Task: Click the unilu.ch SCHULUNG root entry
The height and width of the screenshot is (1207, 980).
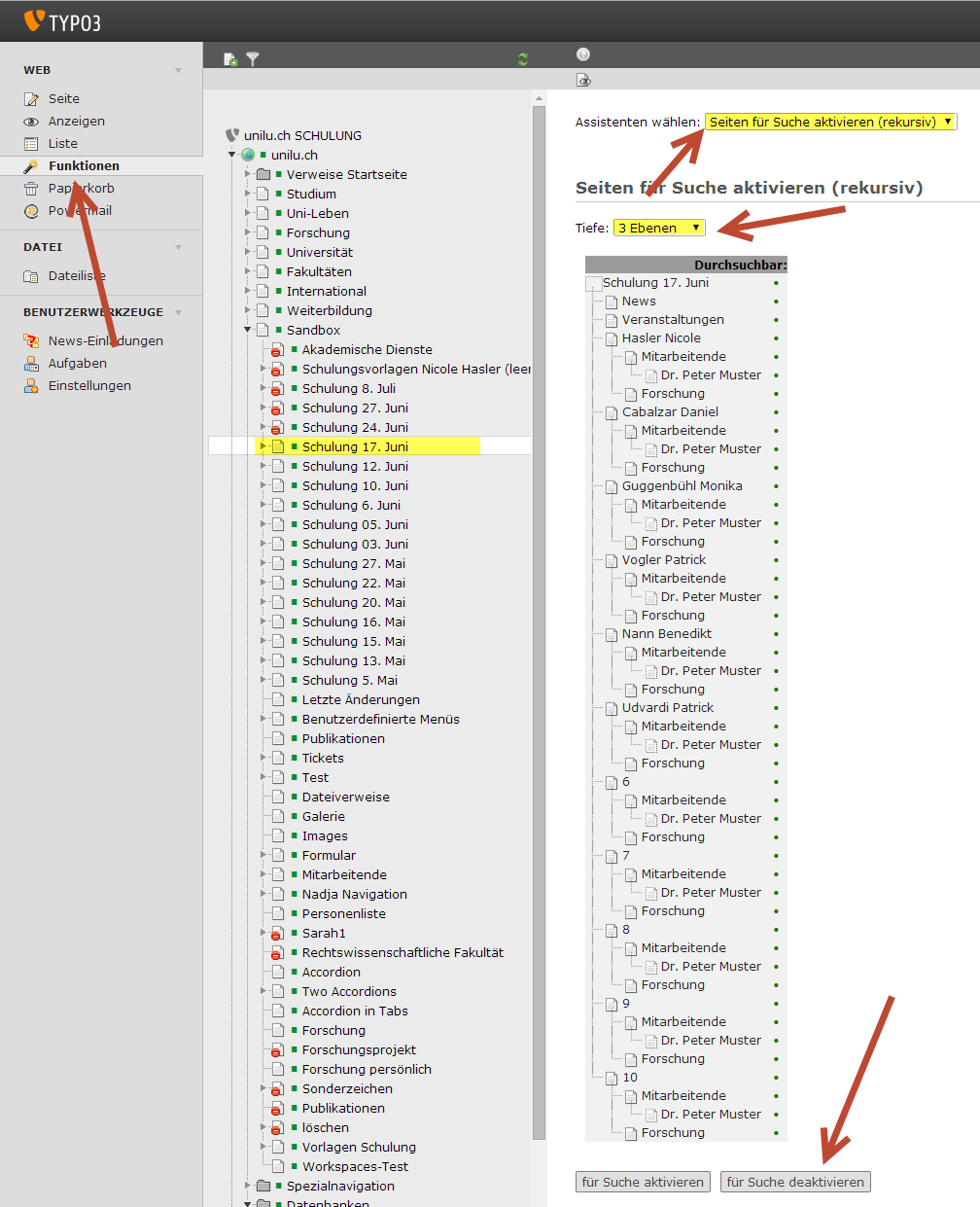Action: tap(302, 135)
